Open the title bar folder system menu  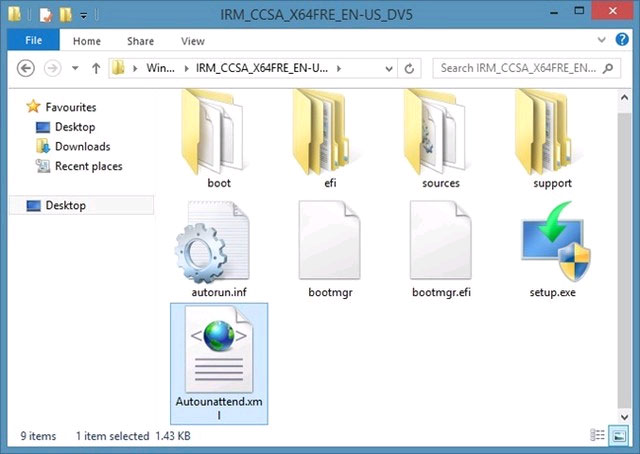[14, 14]
